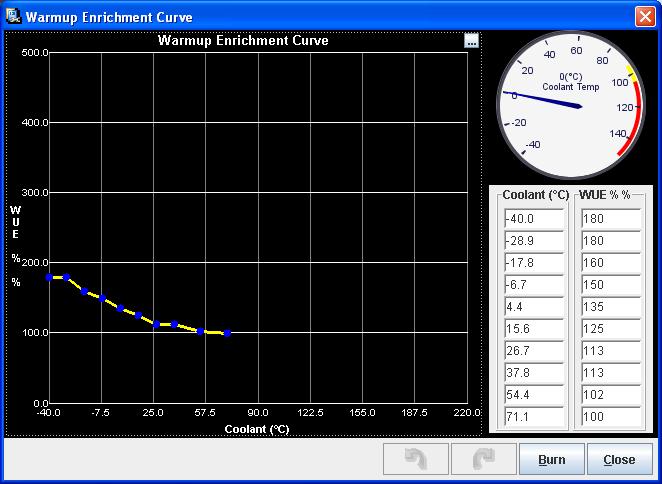The image size is (662, 484).
Task: Click the undo arrow button
Action: (415, 460)
